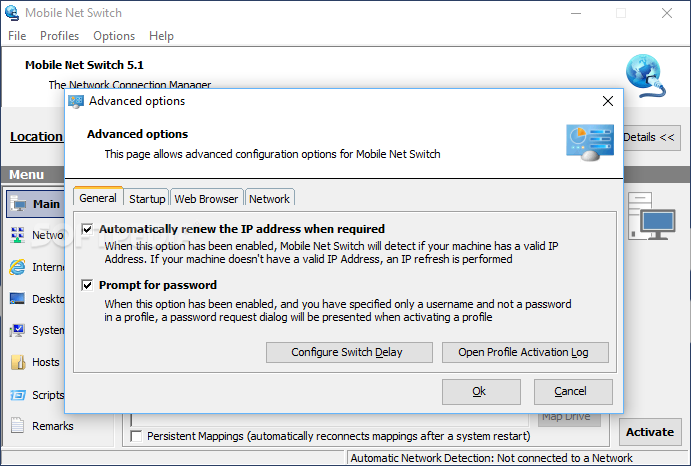Select the General tab
Viewport: 691px width, 466px height.
point(98,198)
